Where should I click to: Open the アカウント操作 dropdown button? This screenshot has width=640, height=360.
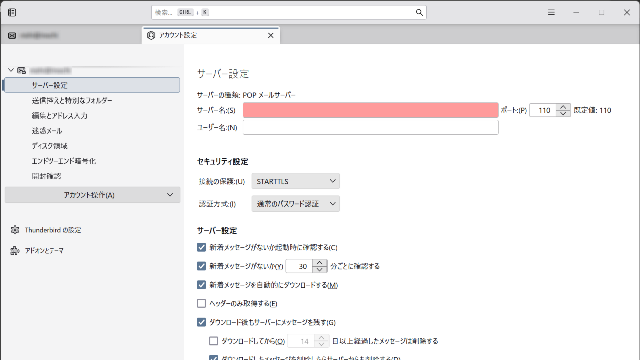pyautogui.click(x=92, y=195)
